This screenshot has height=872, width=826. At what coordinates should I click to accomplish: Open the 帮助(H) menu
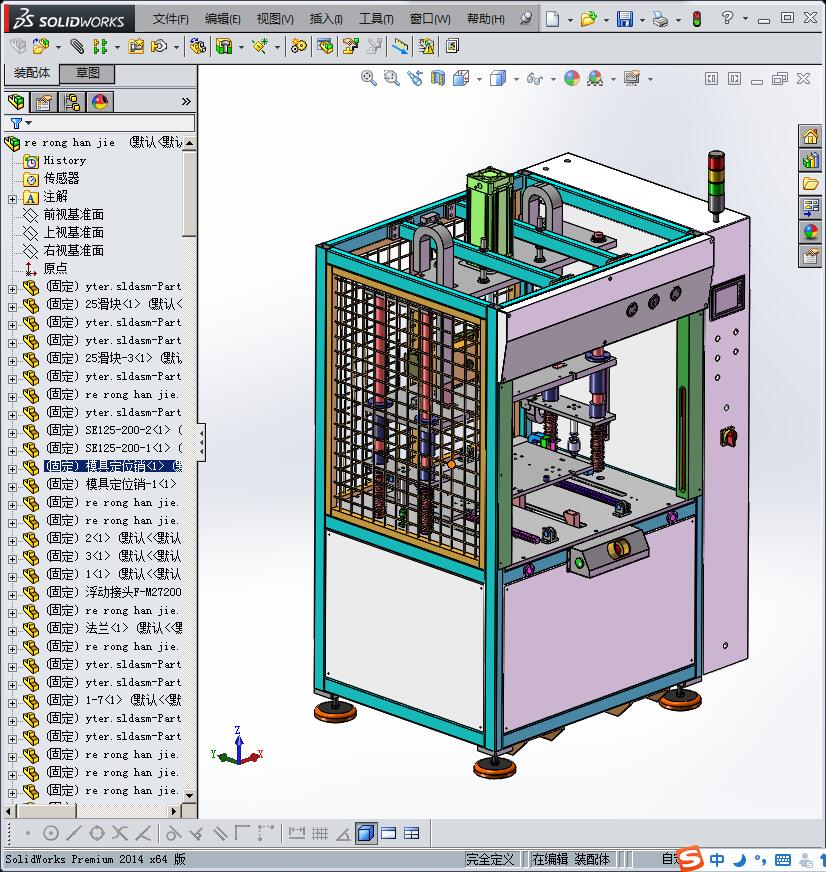486,19
